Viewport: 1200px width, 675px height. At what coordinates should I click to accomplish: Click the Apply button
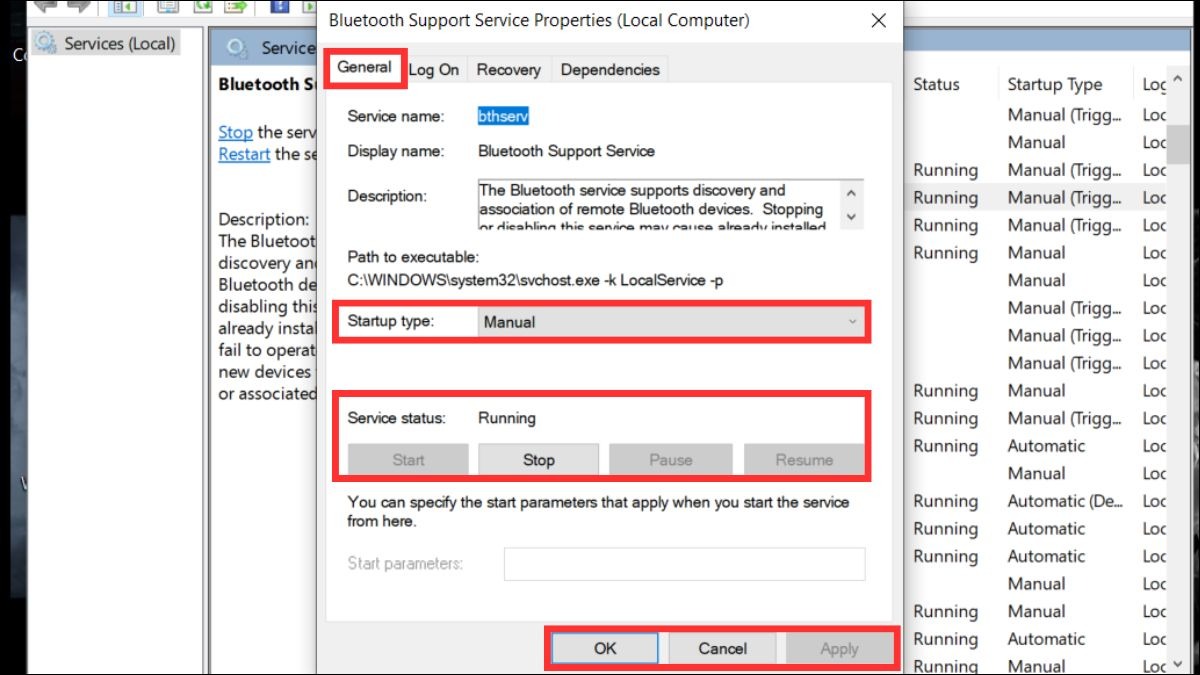point(839,648)
